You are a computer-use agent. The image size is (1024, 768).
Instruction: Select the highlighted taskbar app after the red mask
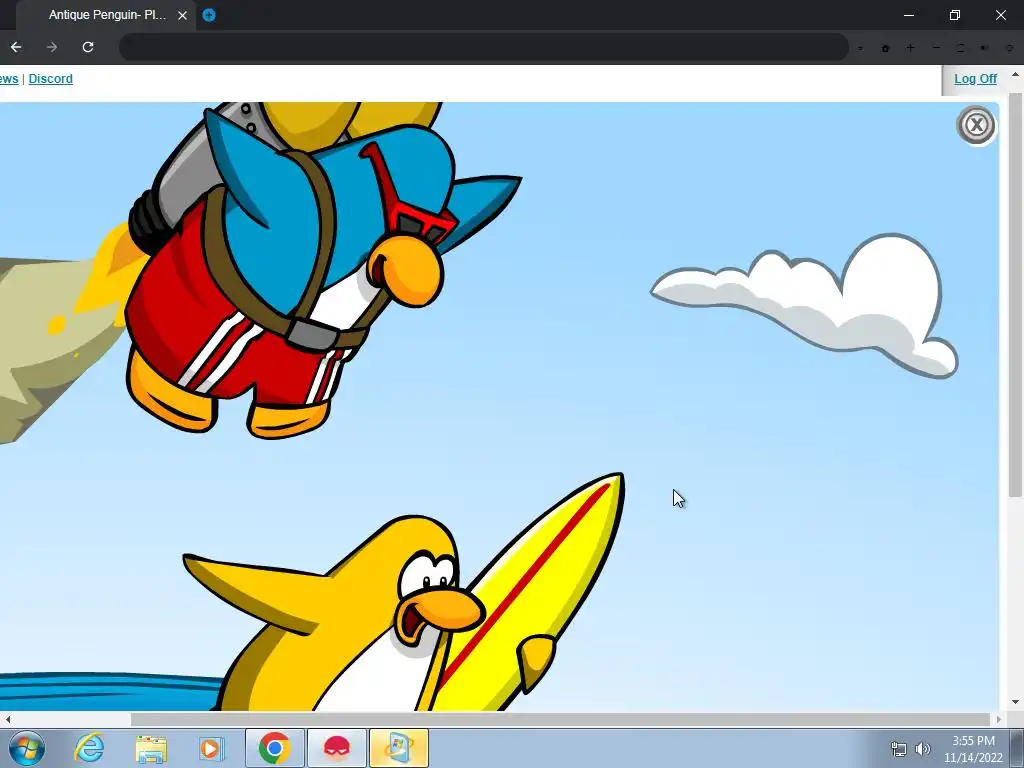point(399,748)
